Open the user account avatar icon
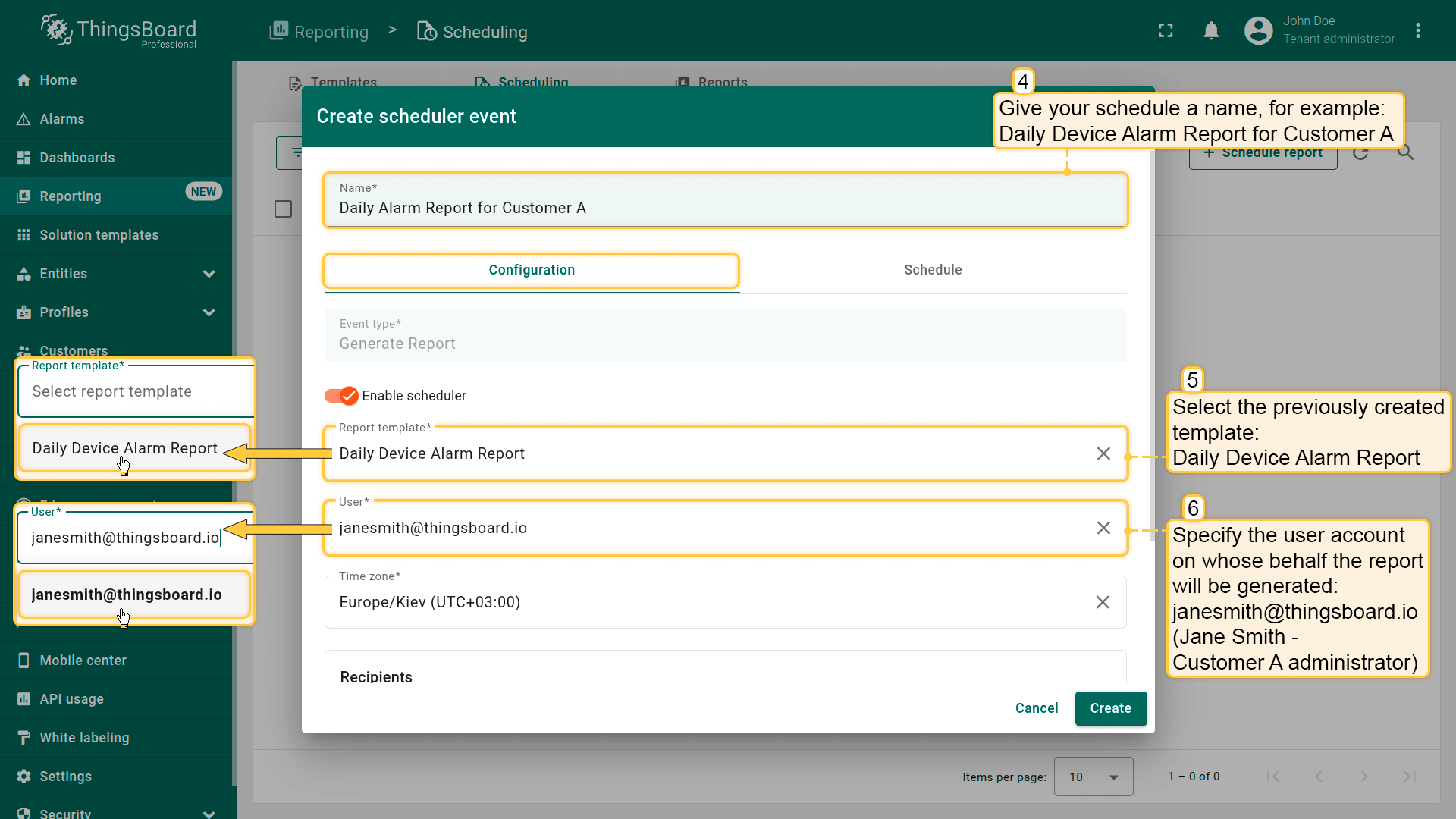1456x819 pixels. pyautogui.click(x=1258, y=31)
